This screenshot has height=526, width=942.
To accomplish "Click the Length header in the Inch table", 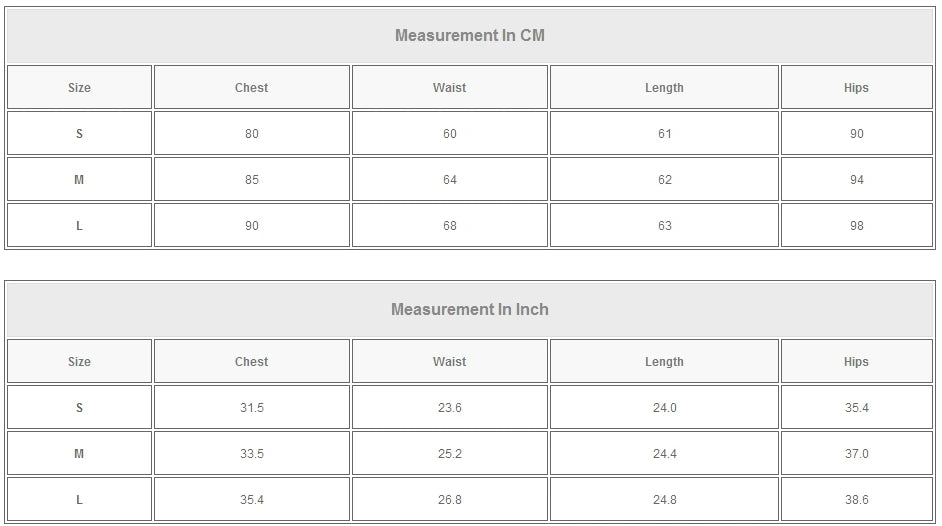I will (664, 362).
